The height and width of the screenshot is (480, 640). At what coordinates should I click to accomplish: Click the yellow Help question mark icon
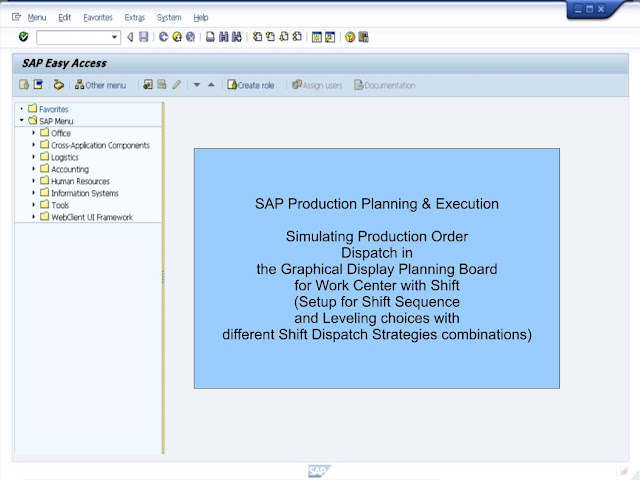350,38
